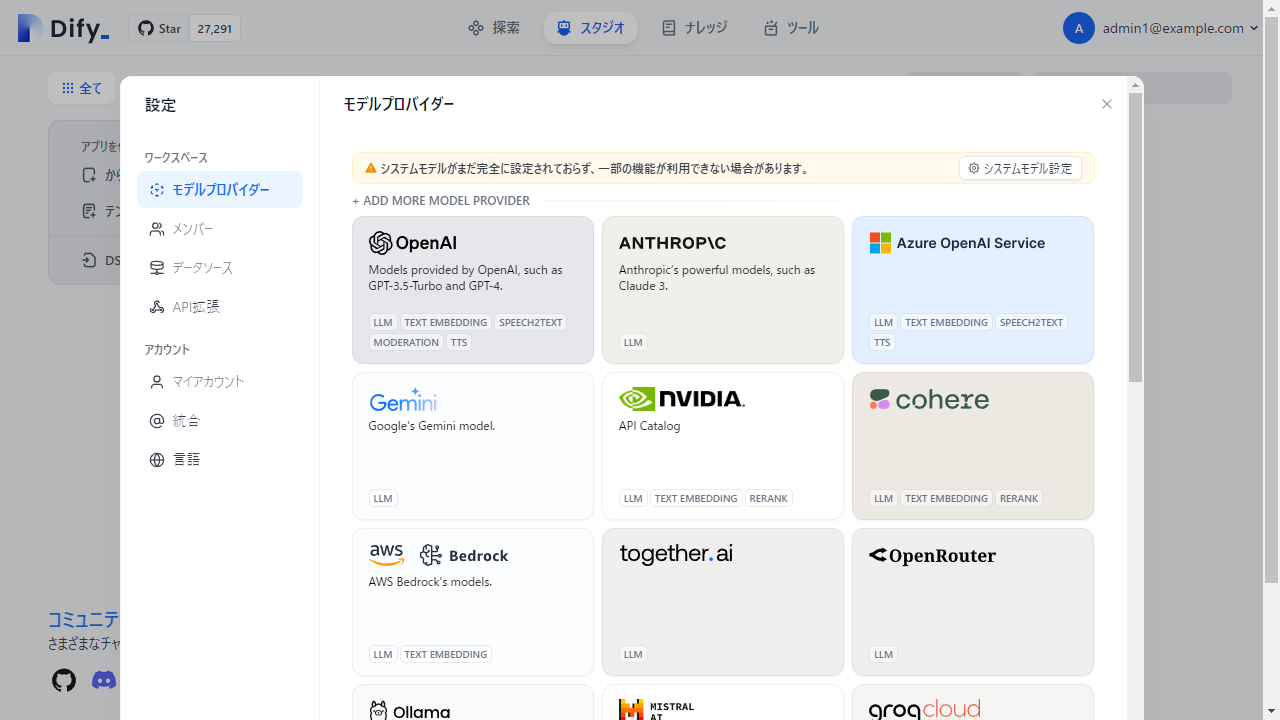The height and width of the screenshot is (720, 1280).
Task: Open API拡張 settings section
Action: point(220,307)
